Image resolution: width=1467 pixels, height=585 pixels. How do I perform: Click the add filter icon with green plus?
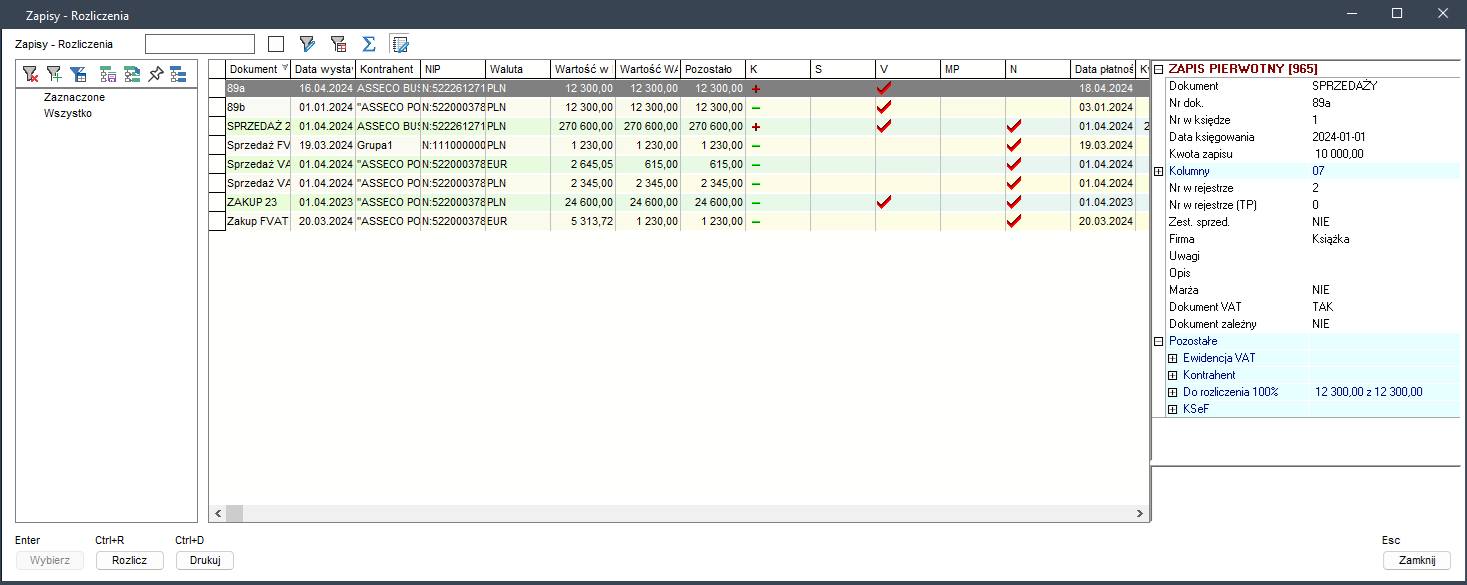[x=54, y=74]
